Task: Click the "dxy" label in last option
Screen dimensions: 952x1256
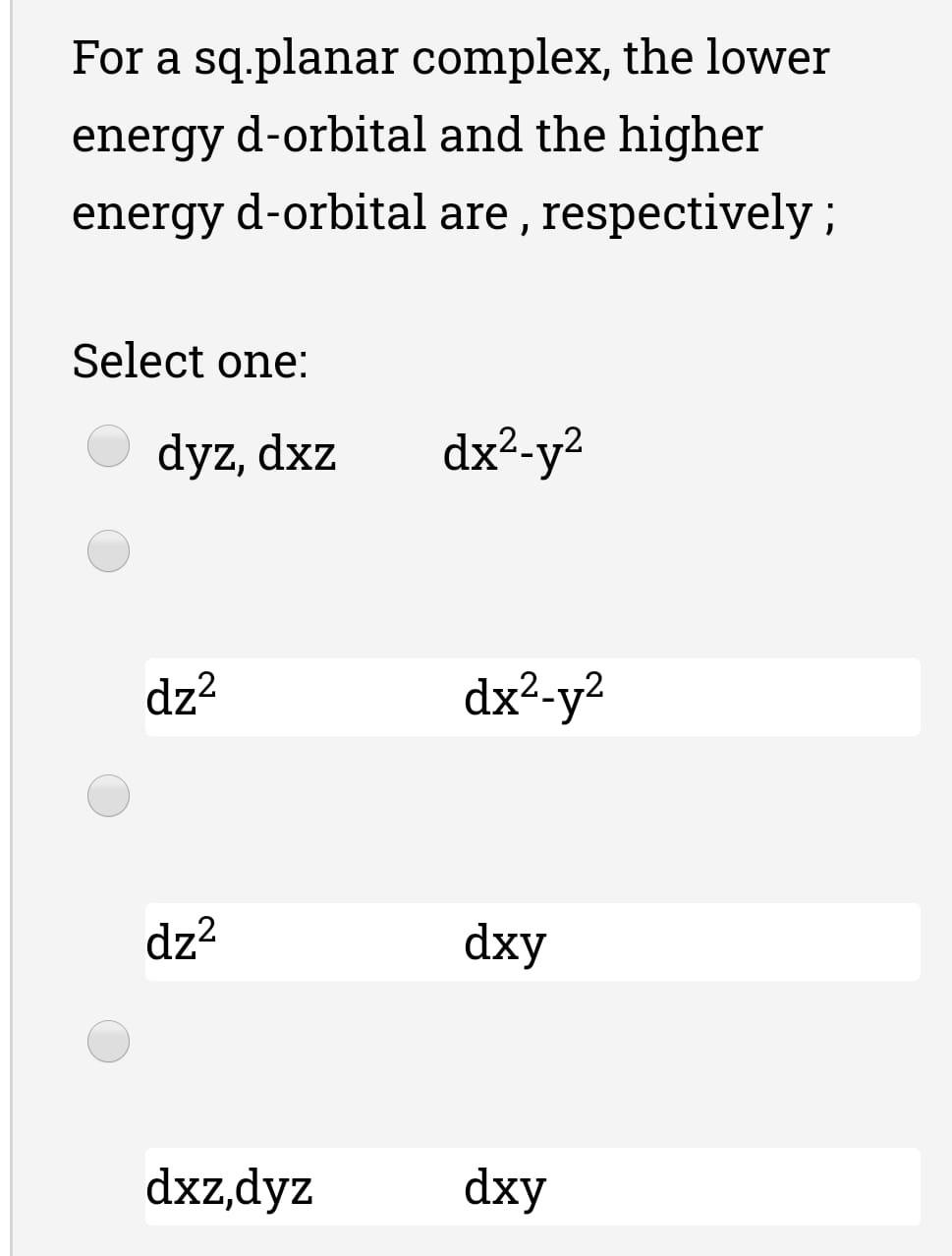Action: pyautogui.click(x=504, y=1187)
